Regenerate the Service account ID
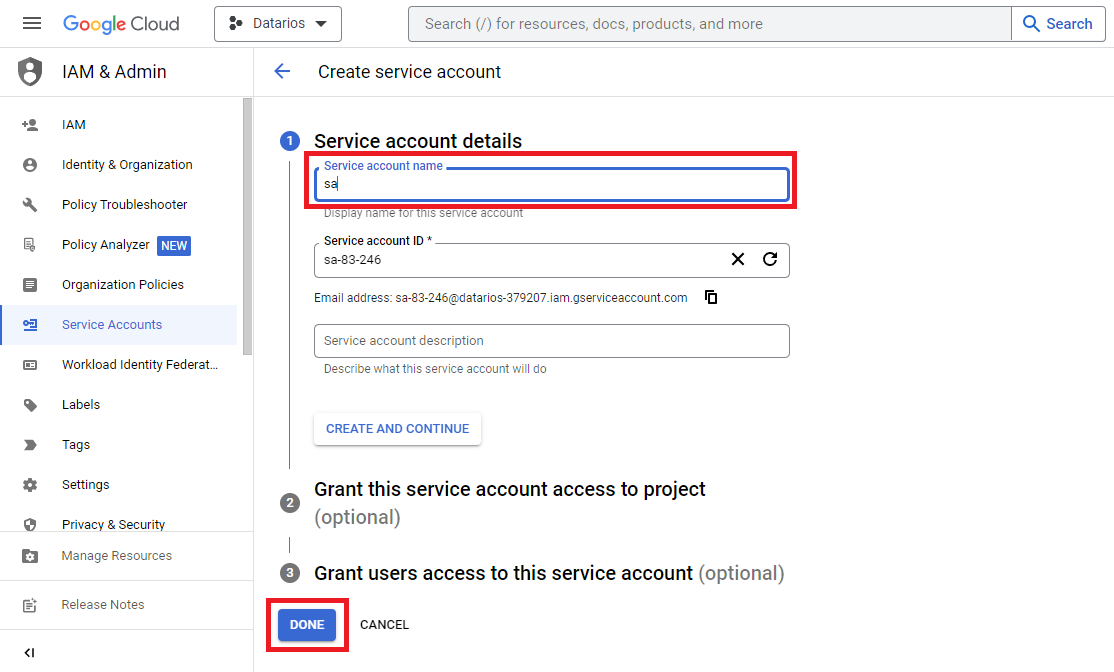1114x672 pixels. coord(770,259)
